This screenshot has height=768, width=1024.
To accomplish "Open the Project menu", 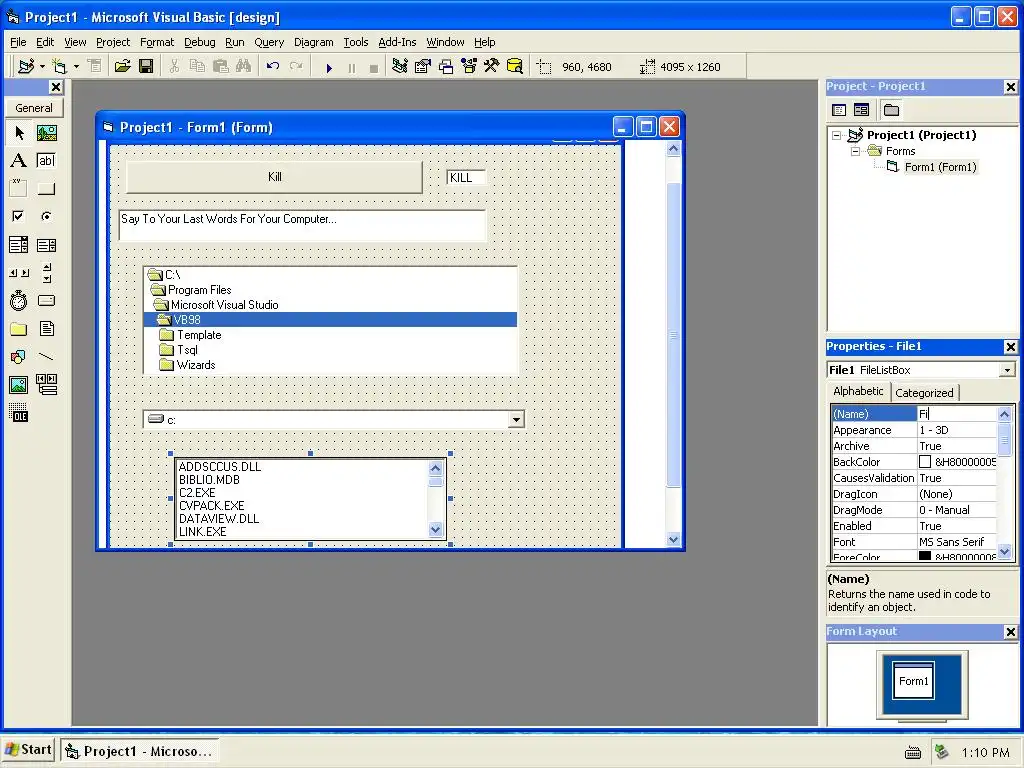I will point(113,42).
